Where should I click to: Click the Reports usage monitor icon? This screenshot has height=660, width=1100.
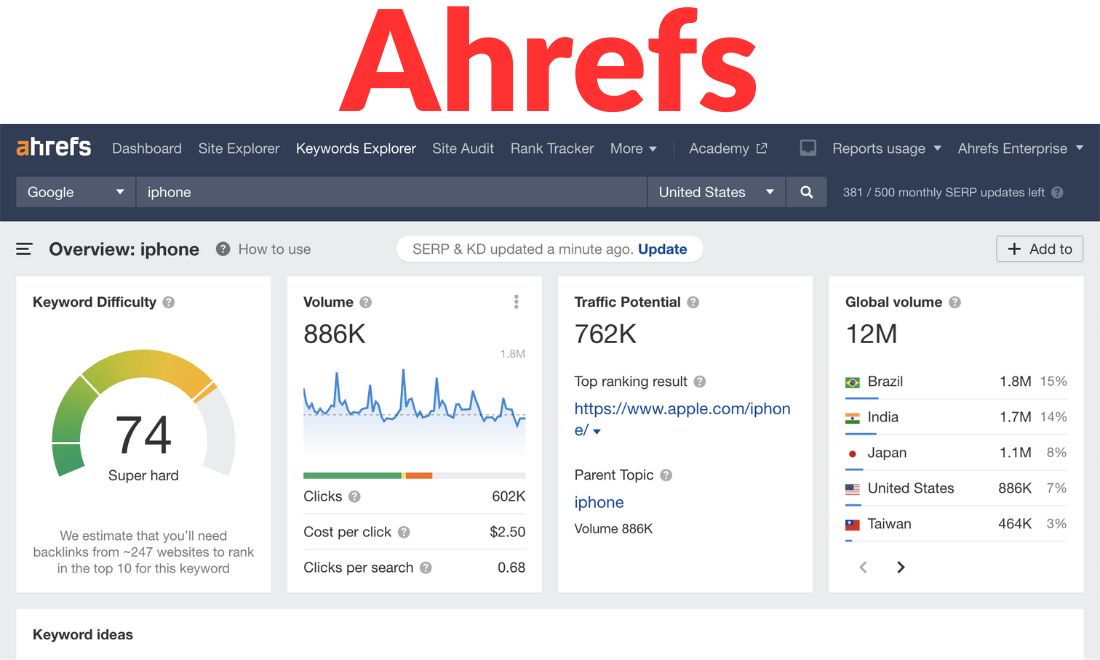click(807, 147)
